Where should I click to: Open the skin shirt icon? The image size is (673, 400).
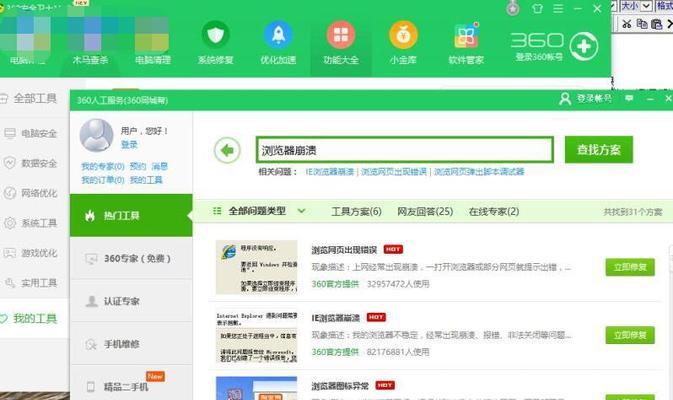pyautogui.click(x=537, y=8)
